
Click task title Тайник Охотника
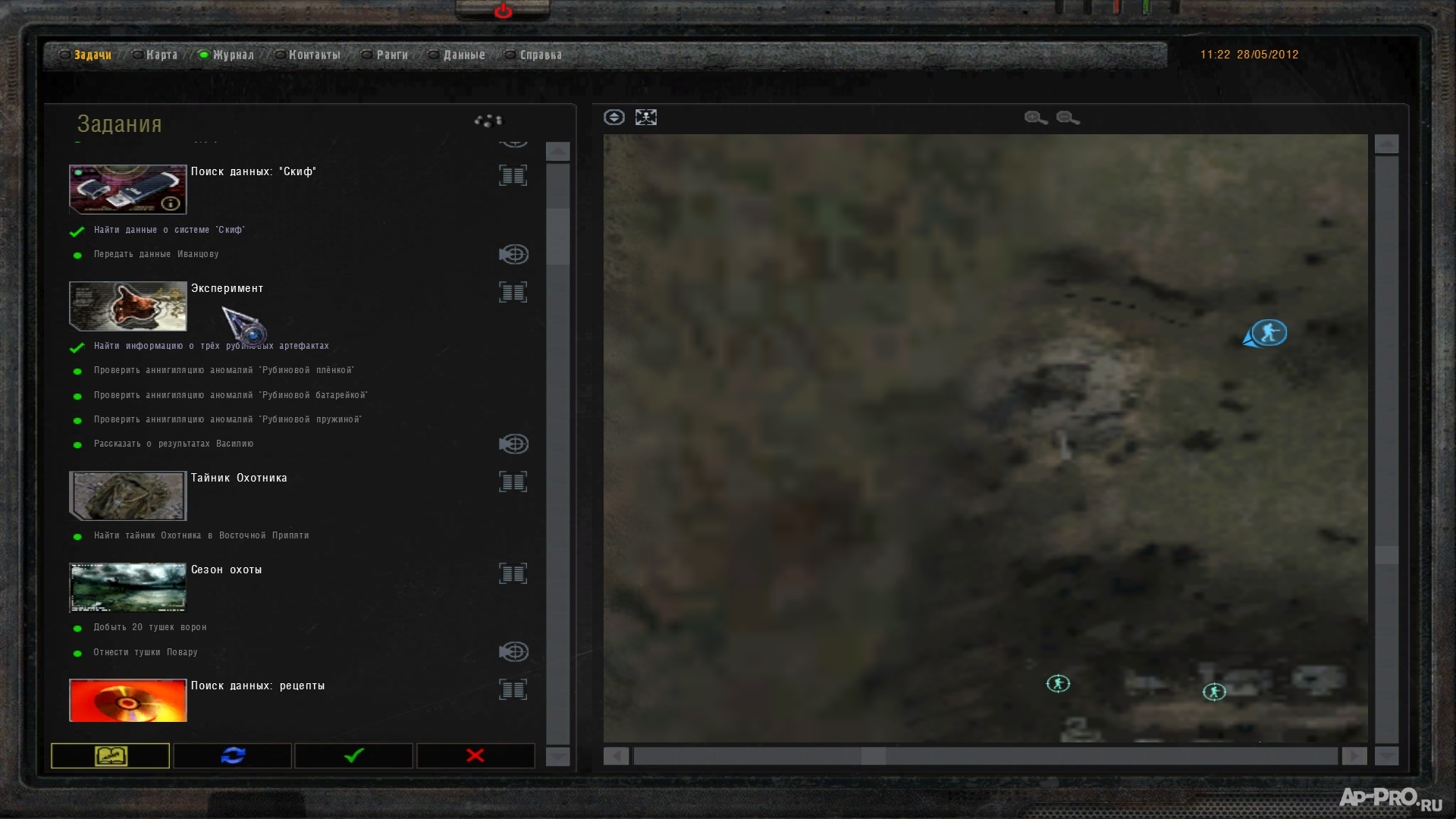tap(239, 478)
